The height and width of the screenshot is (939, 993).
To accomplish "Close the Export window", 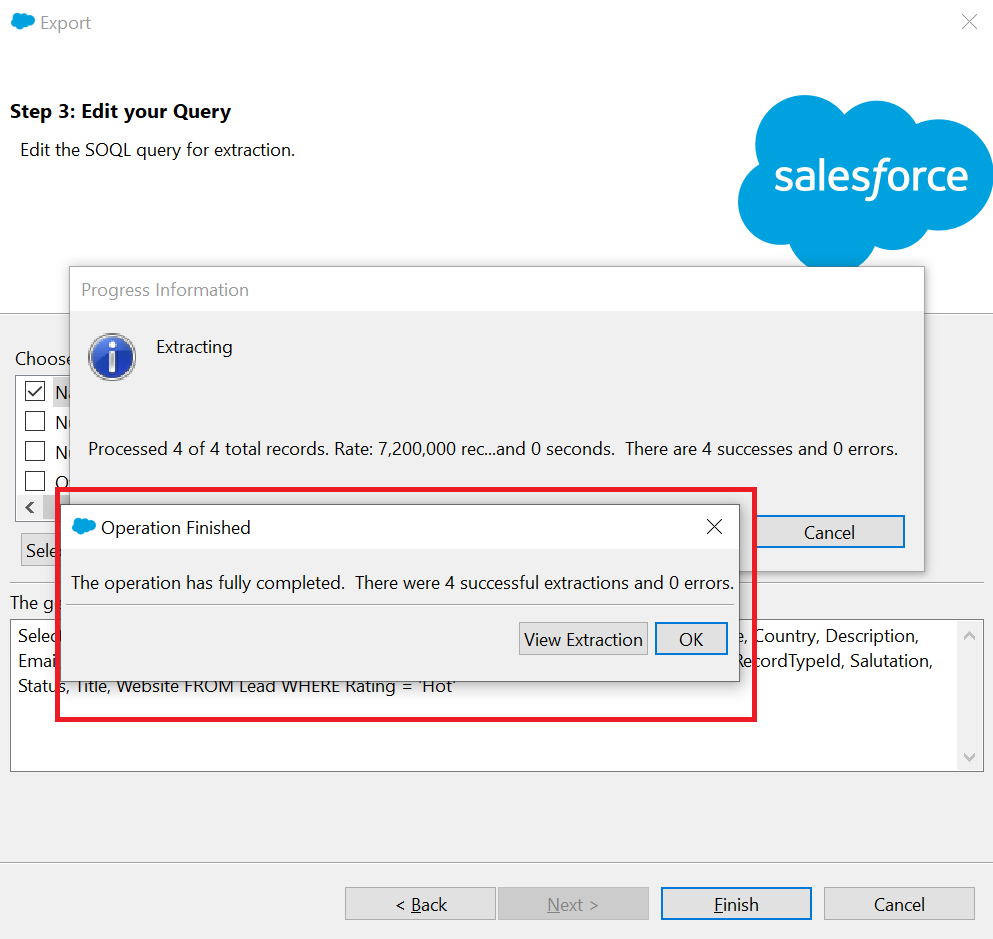I will (969, 22).
